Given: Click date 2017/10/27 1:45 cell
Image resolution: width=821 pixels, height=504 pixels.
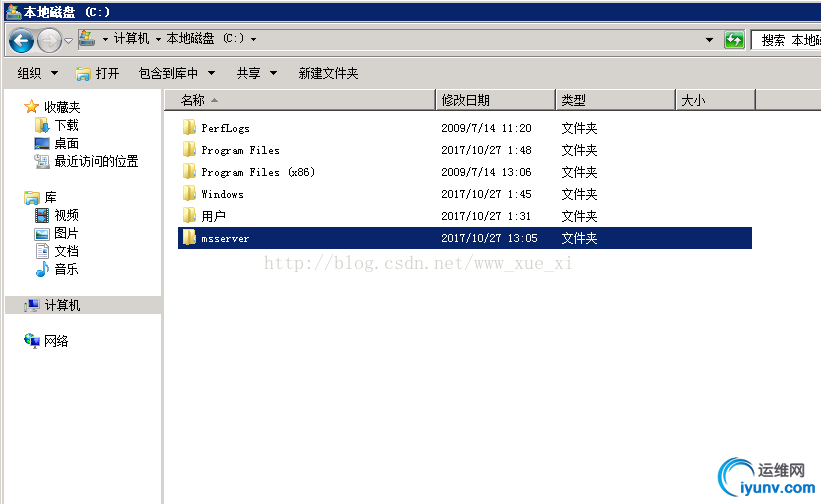Looking at the screenshot, I should [486, 194].
